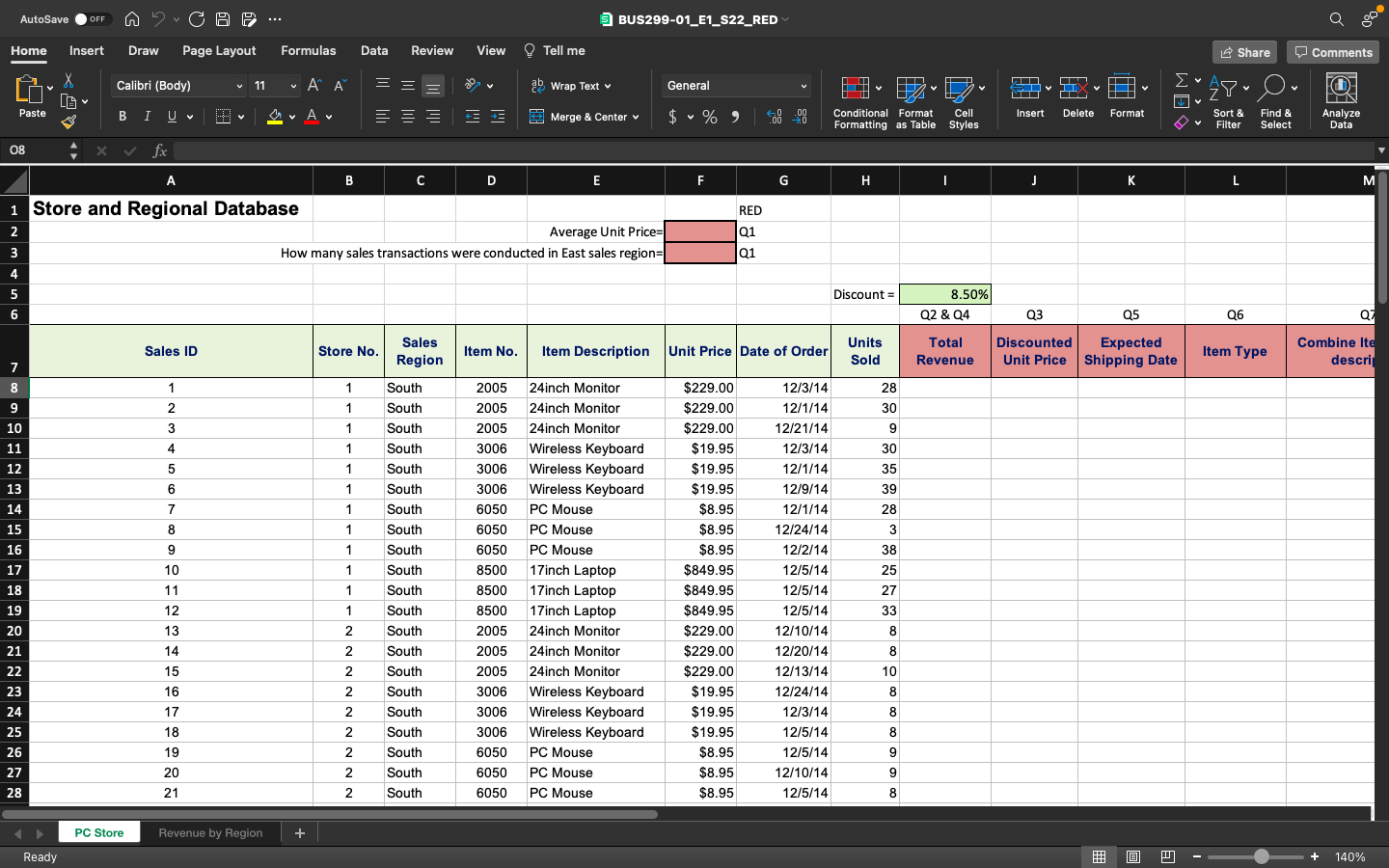The image size is (1389, 868).
Task: Open the Comments panel
Action: [1333, 52]
